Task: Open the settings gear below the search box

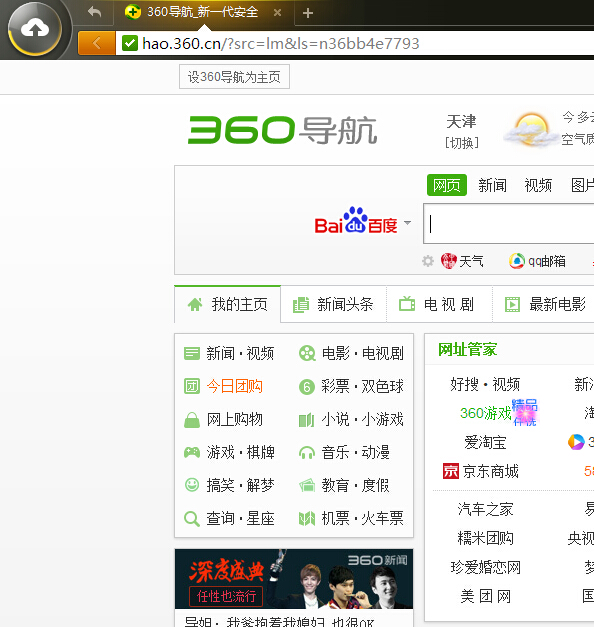Action: tap(428, 262)
